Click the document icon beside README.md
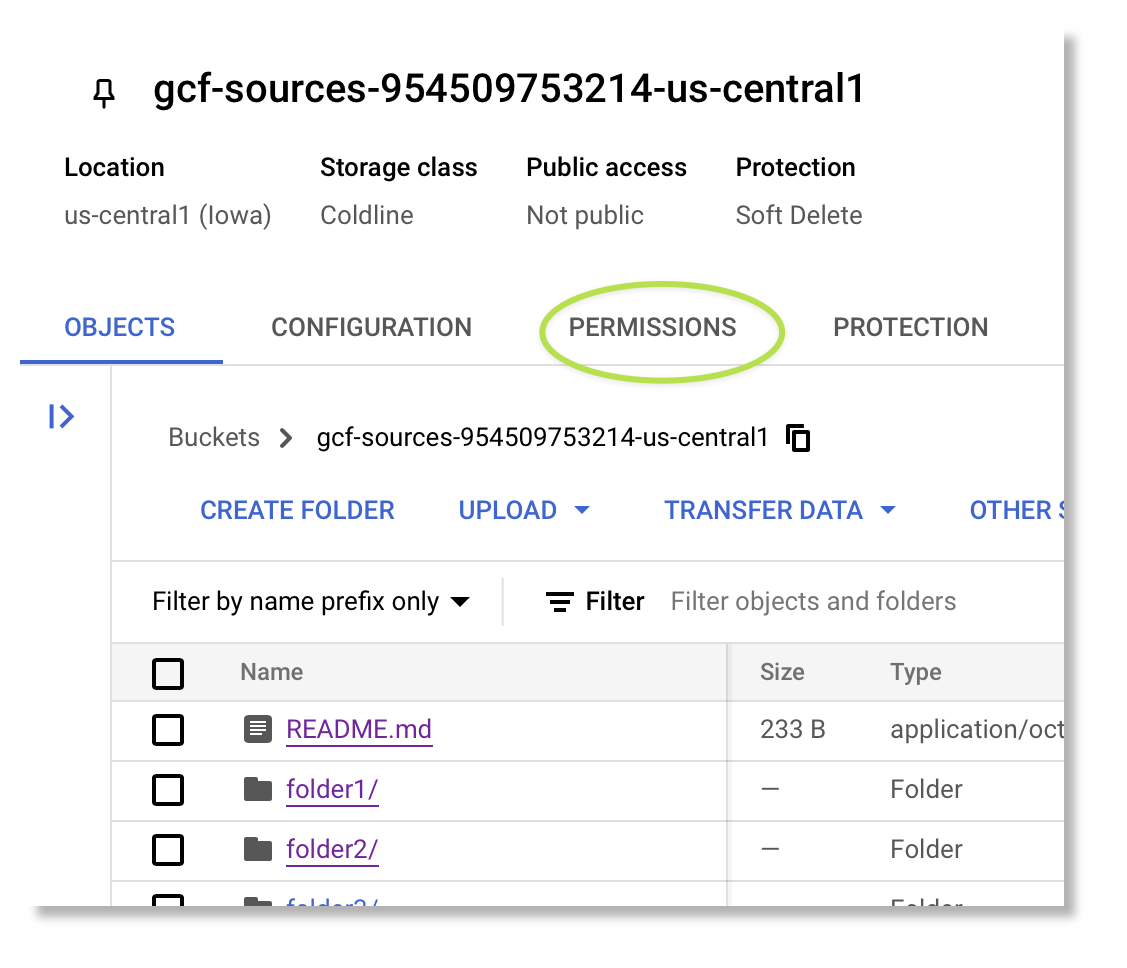The image size is (1127, 968). [258, 729]
